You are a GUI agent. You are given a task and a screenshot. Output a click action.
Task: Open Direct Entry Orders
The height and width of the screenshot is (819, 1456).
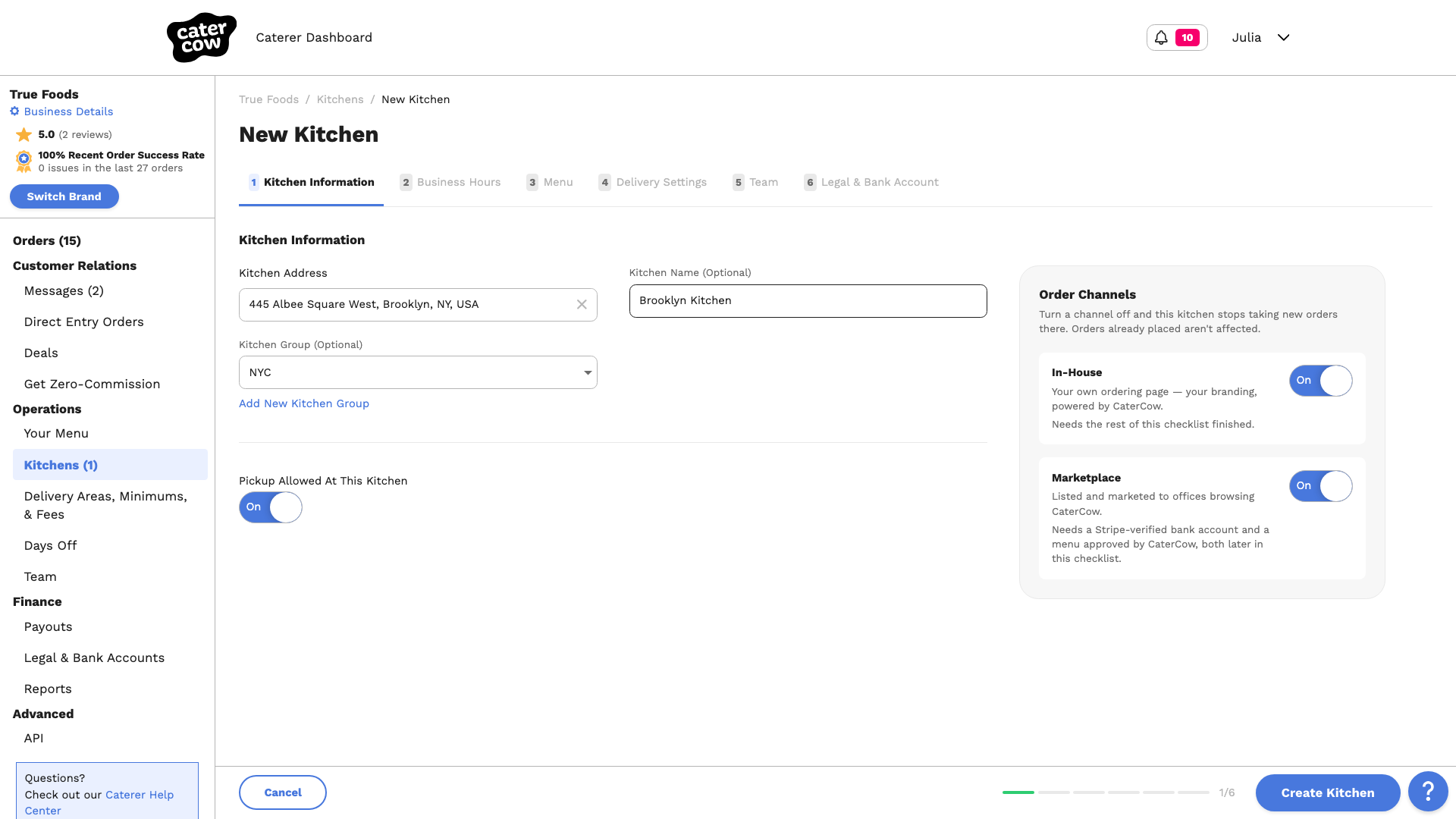pos(84,322)
